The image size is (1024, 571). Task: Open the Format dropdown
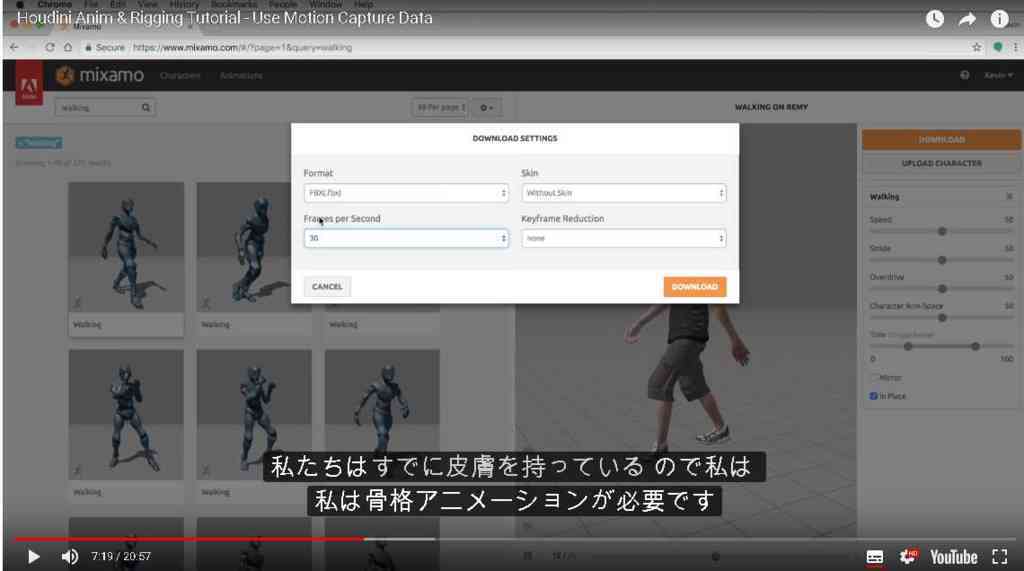tap(406, 193)
